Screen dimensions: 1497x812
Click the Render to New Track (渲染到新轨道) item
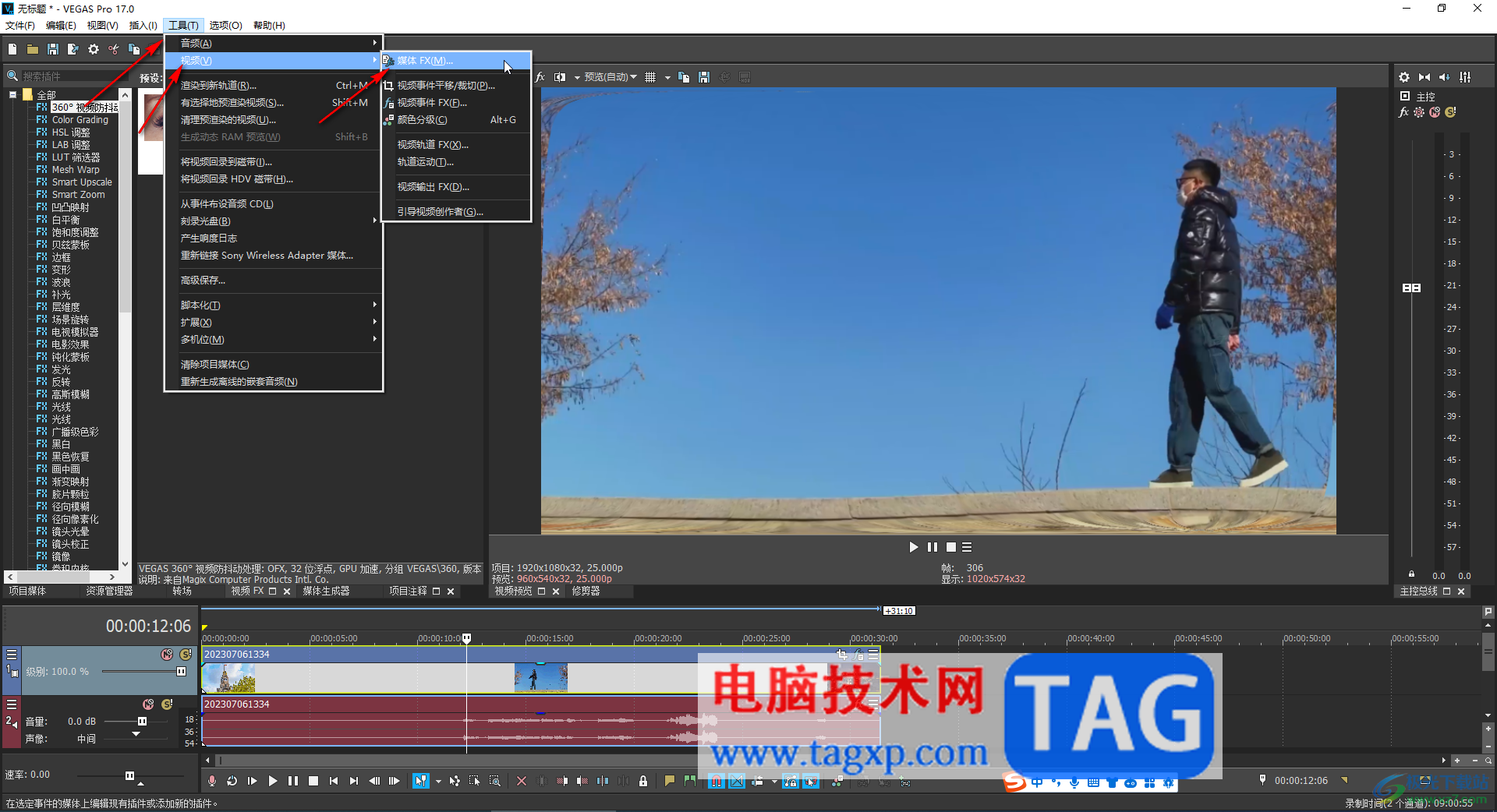tap(273, 85)
